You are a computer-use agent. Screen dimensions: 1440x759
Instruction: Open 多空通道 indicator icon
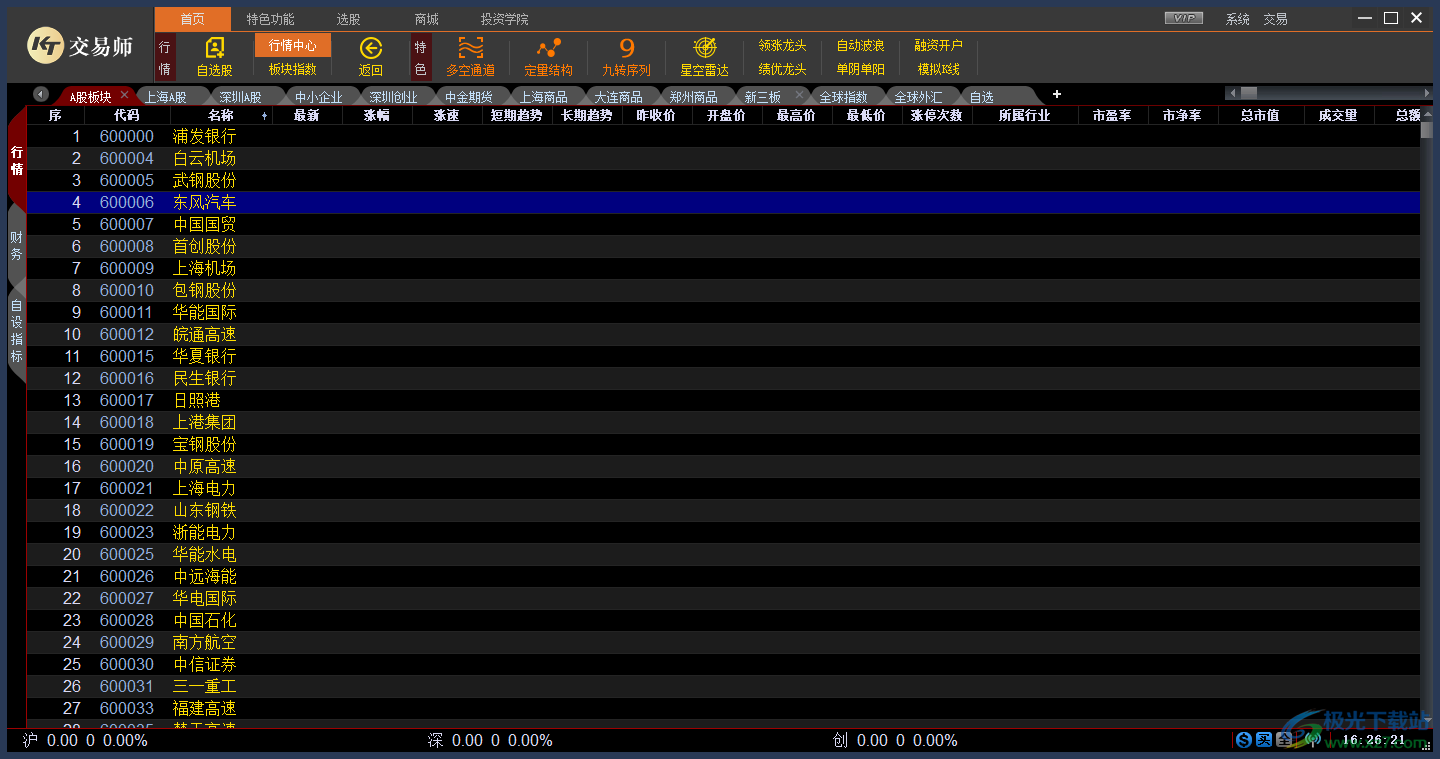pos(471,49)
